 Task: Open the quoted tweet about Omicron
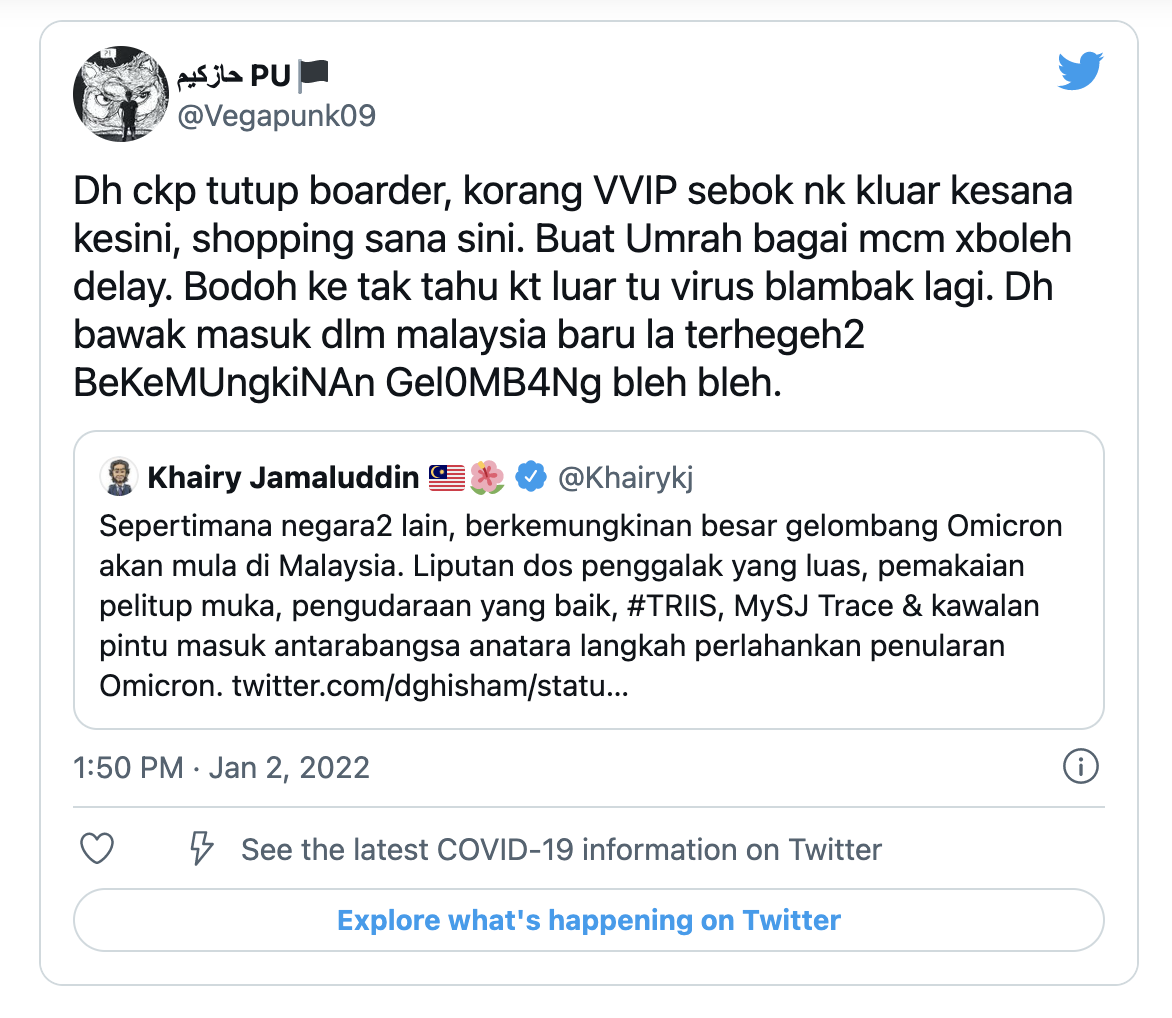pyautogui.click(x=589, y=580)
